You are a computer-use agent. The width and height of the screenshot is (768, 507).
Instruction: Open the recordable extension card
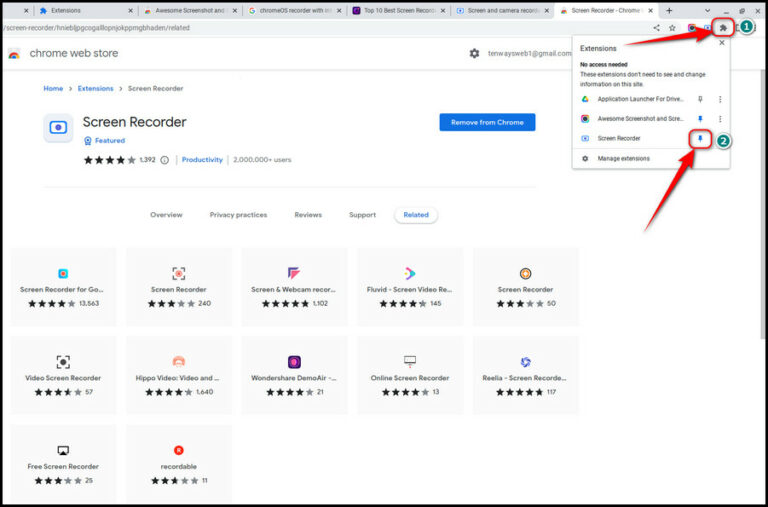(179, 463)
